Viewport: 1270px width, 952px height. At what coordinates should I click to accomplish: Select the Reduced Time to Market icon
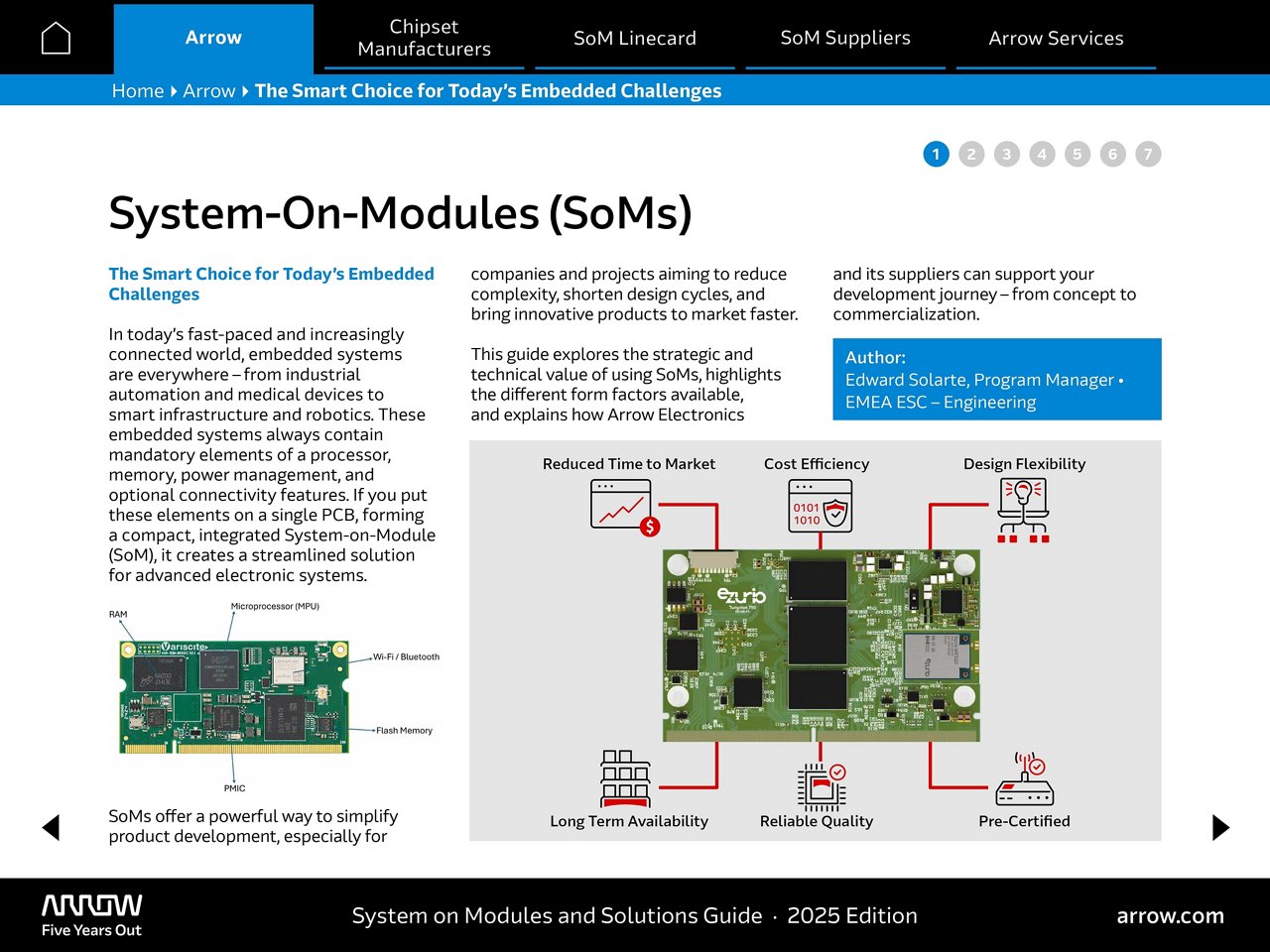point(619,504)
